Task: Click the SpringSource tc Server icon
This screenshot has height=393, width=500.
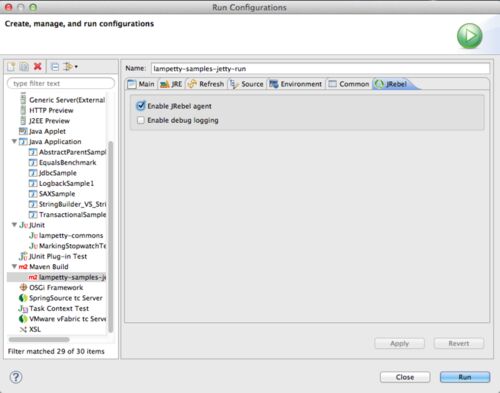Action: (23, 298)
